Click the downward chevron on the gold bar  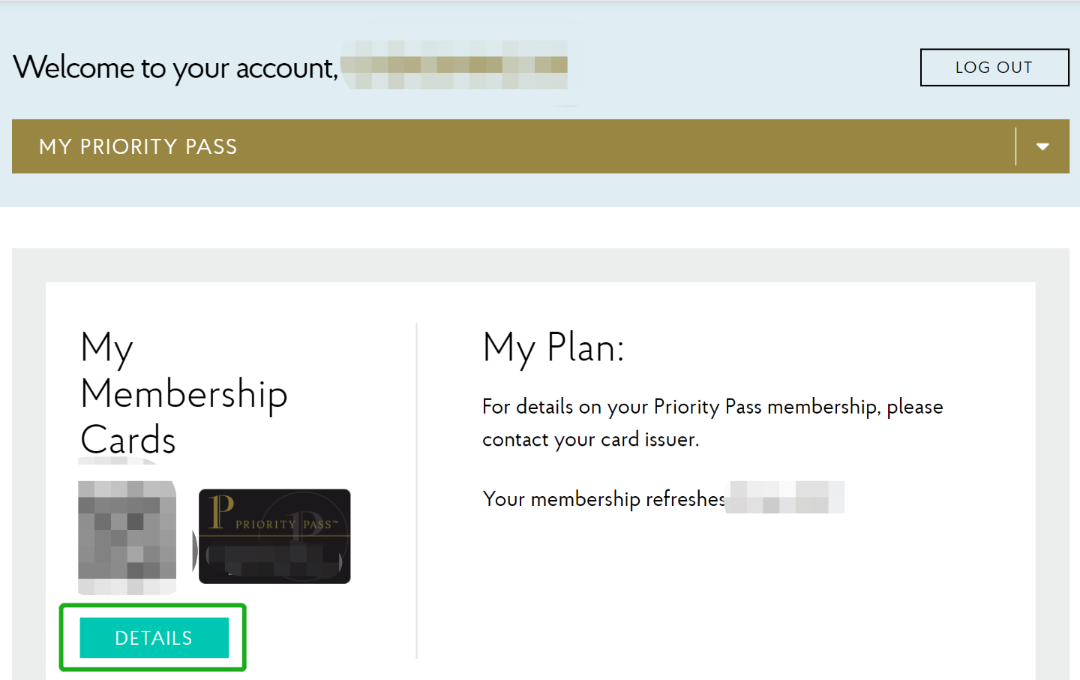click(x=1042, y=146)
